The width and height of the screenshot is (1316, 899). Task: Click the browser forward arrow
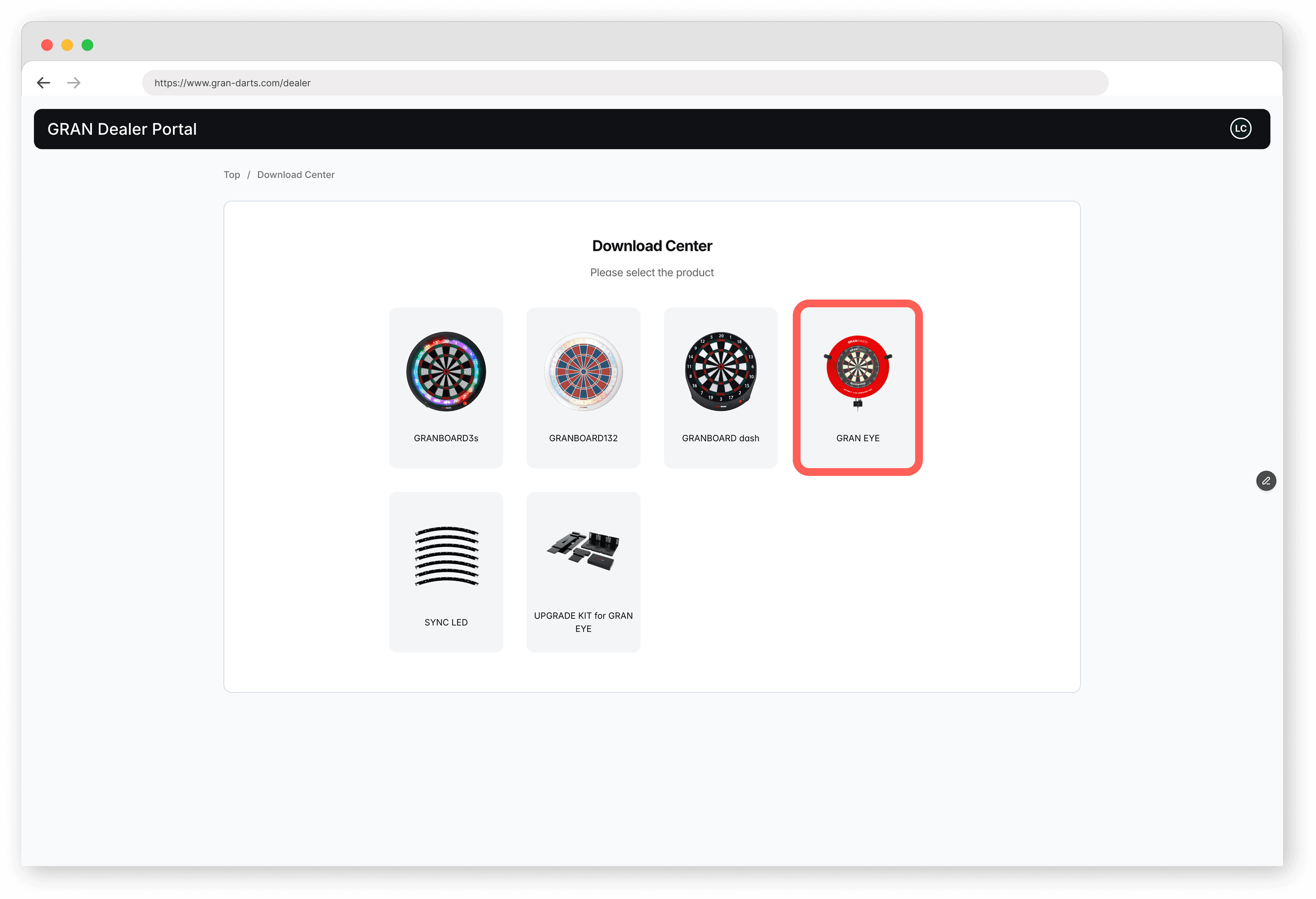[x=74, y=83]
